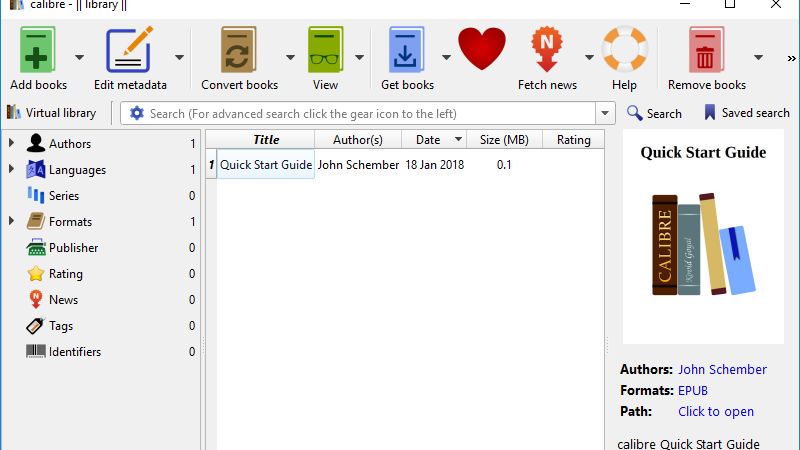Screen dimensions: 800x450
Task: Click the 18 Jan 2018 date cell
Action: point(434,164)
